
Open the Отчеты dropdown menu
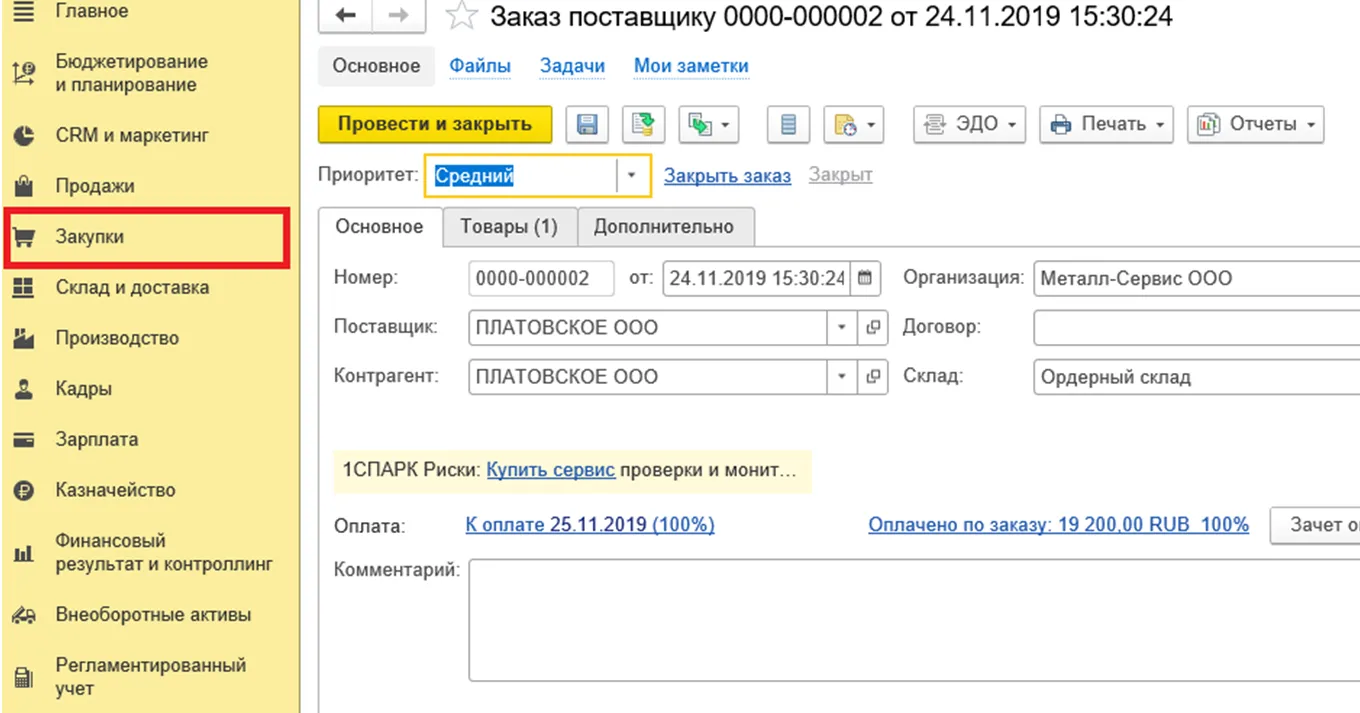tap(1255, 125)
